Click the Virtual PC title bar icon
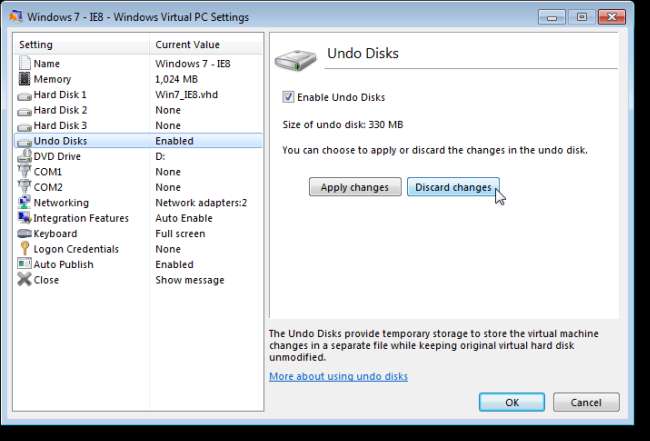Viewport: 650px width, 441px height. click(15, 17)
